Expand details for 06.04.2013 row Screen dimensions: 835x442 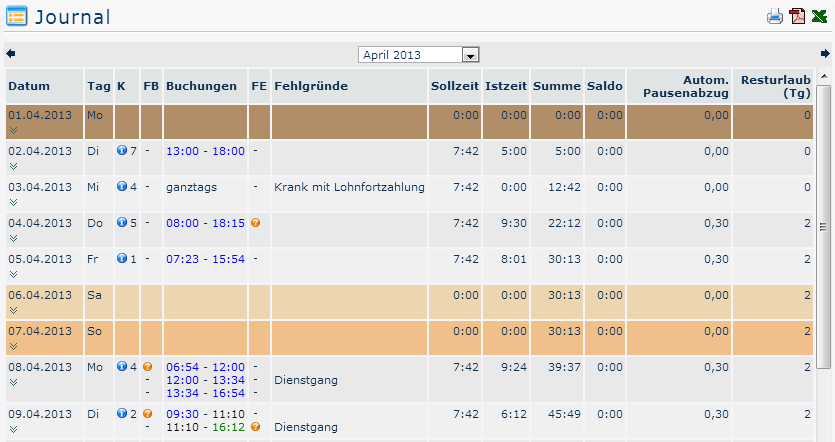(14, 310)
